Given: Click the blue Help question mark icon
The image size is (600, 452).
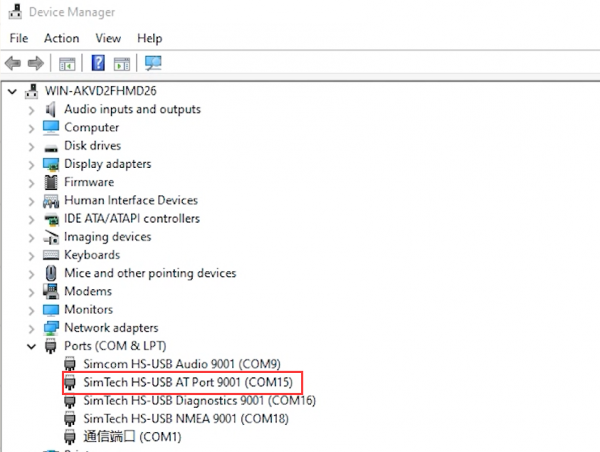Looking at the screenshot, I should [x=98, y=63].
